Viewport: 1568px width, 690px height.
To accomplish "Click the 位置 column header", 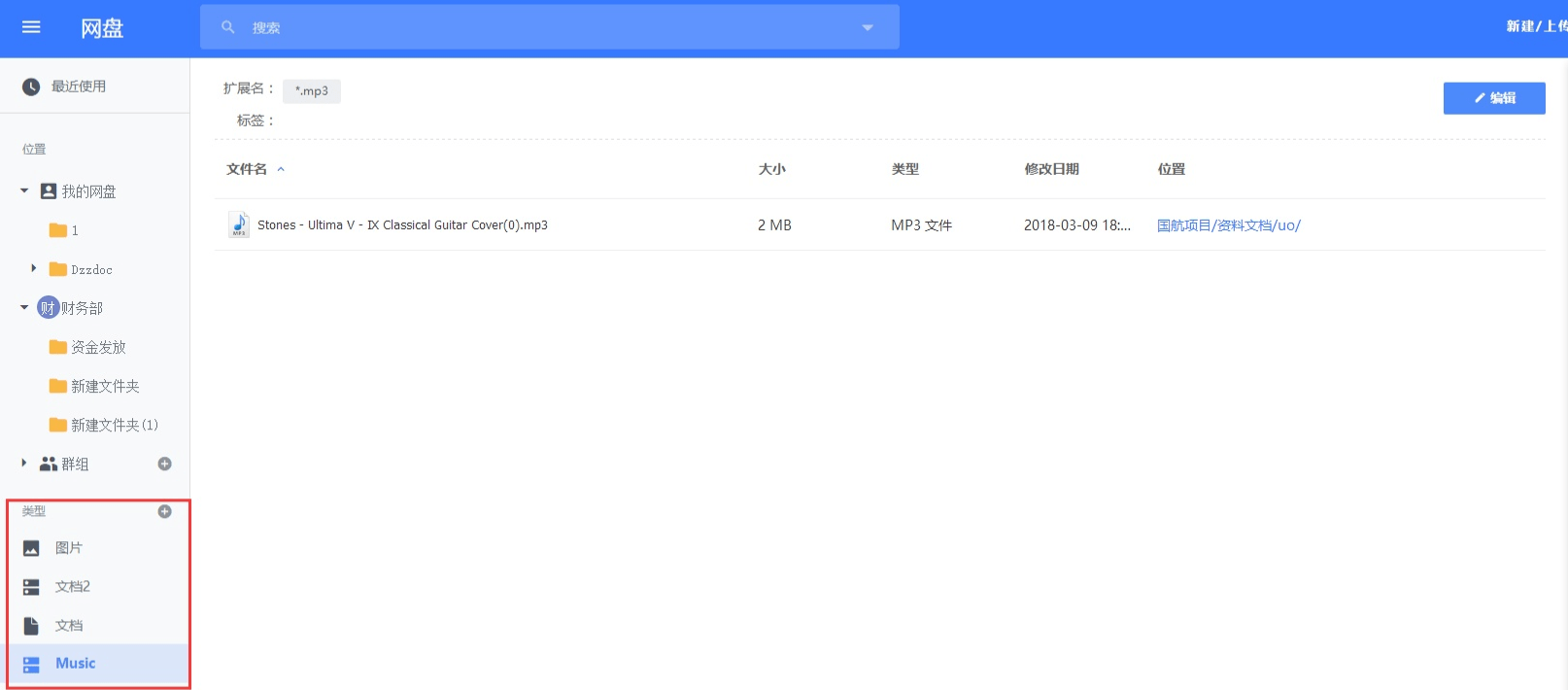I will pyautogui.click(x=1172, y=169).
